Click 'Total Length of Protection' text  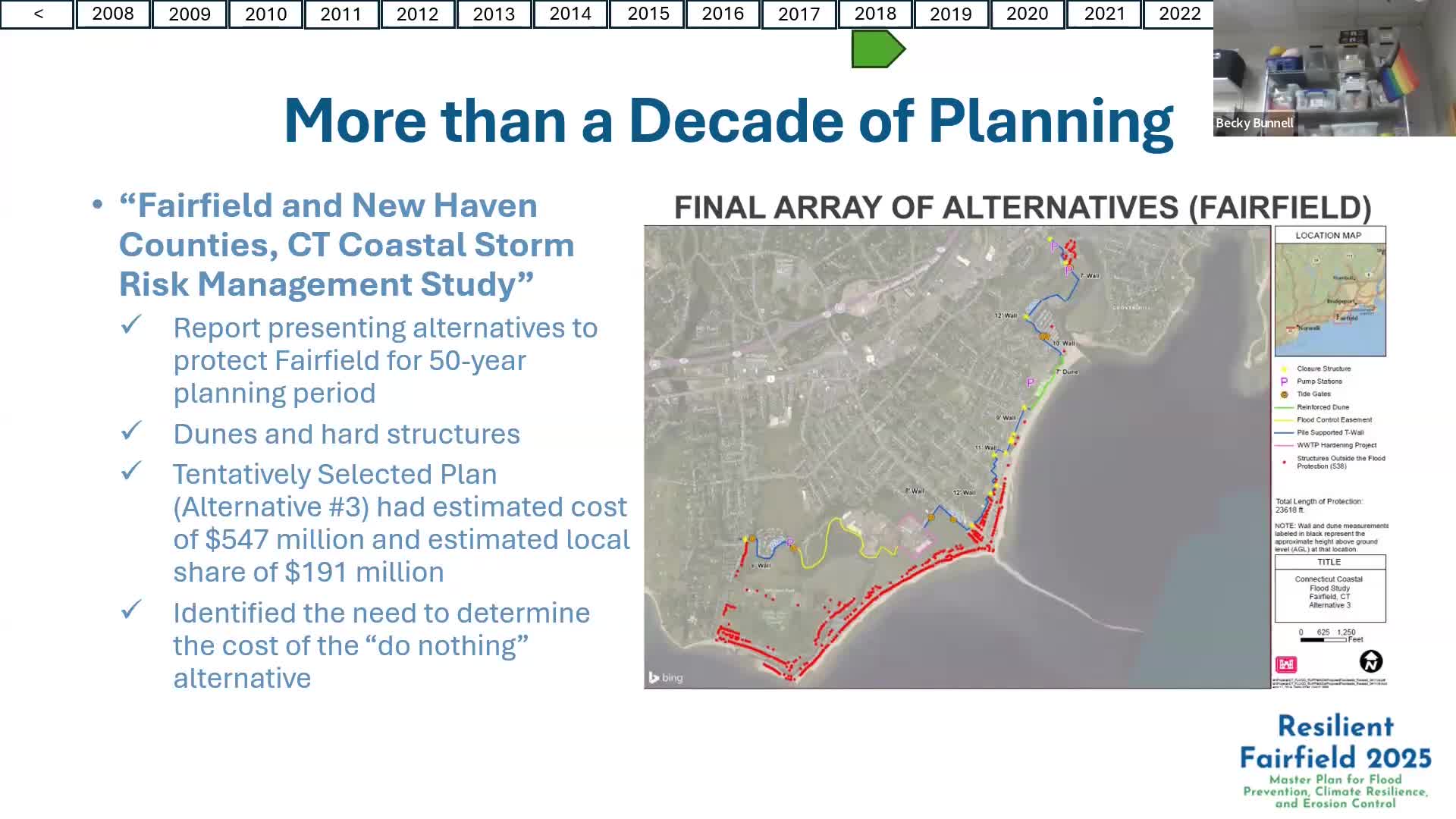tap(1319, 506)
